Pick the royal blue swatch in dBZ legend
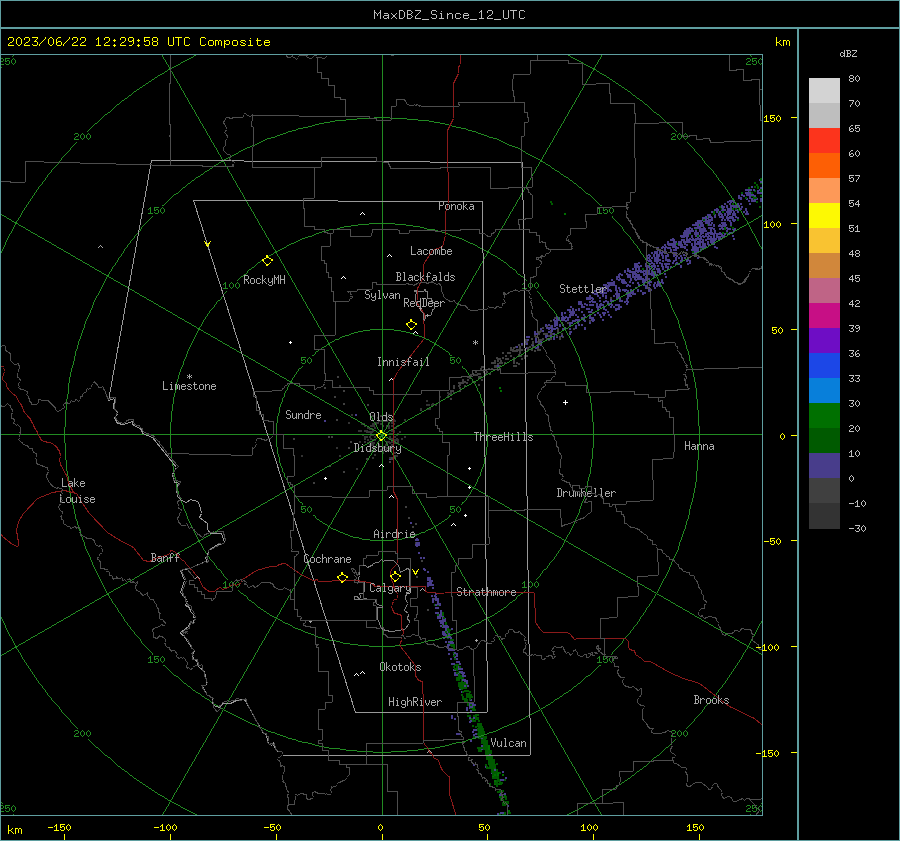900x841 pixels. tap(824, 366)
